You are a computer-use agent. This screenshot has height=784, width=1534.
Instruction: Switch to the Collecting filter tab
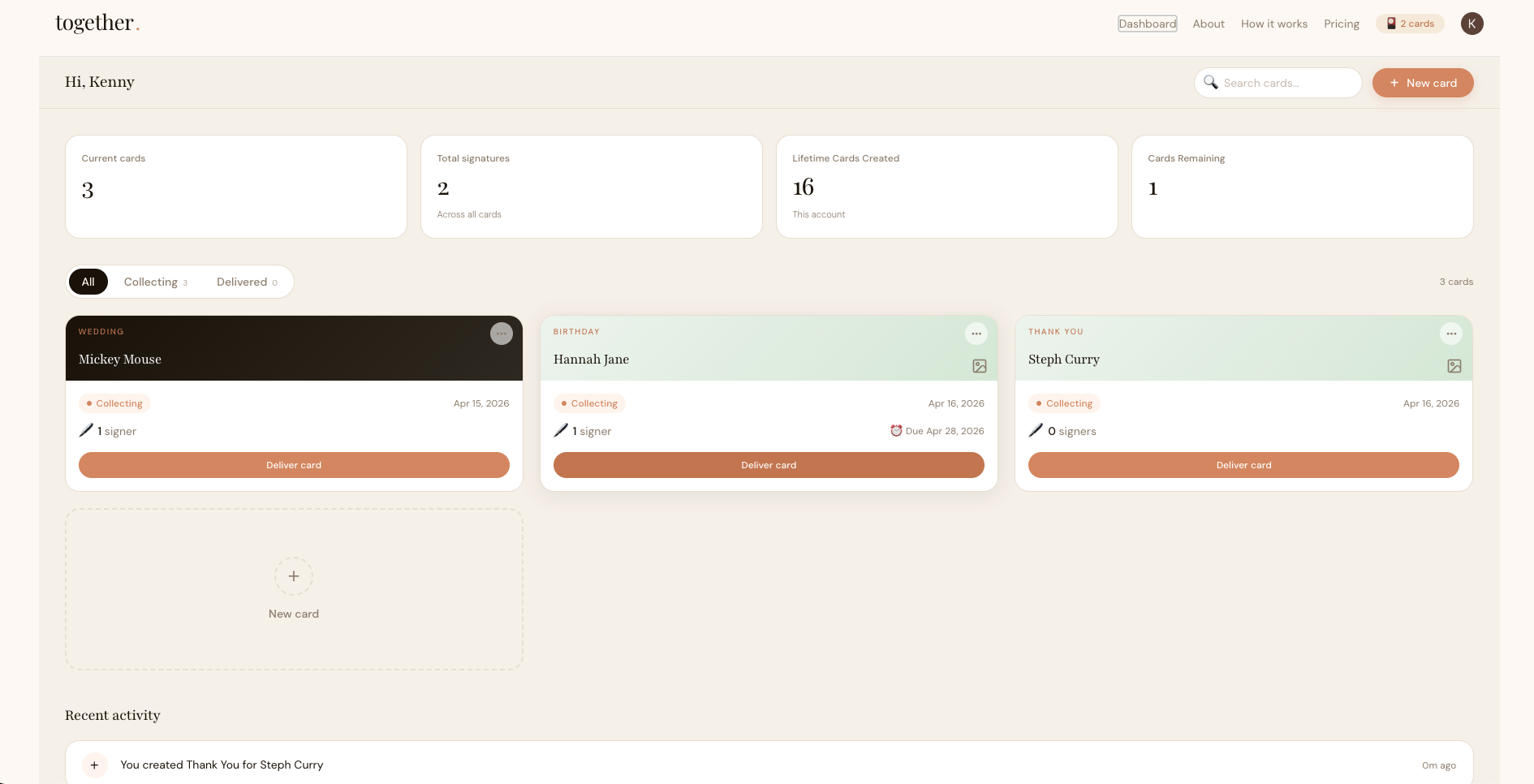156,282
